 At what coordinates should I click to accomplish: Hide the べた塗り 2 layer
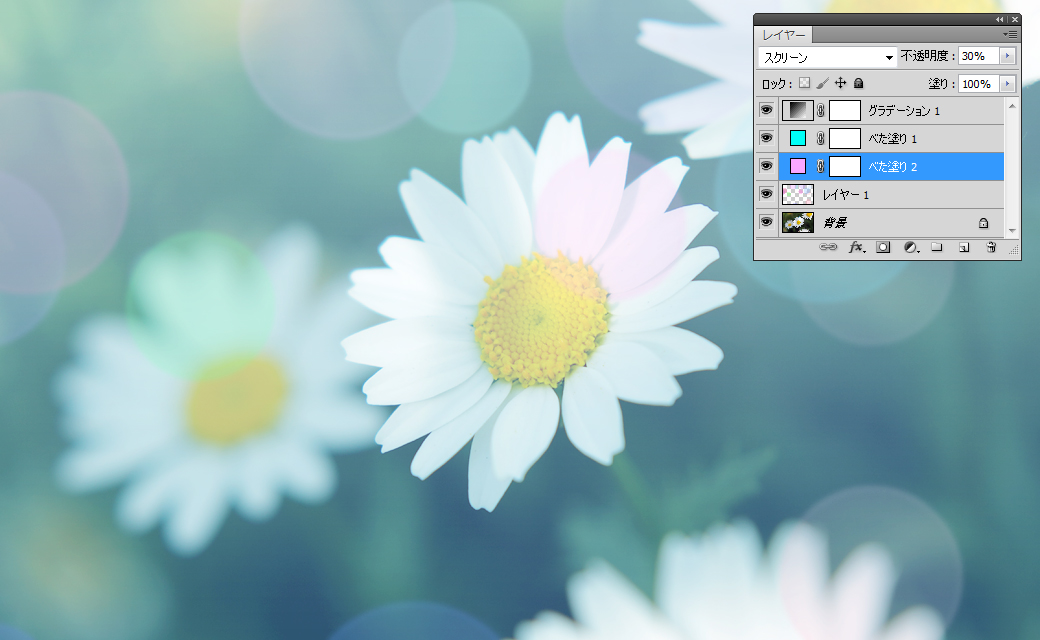(766, 166)
